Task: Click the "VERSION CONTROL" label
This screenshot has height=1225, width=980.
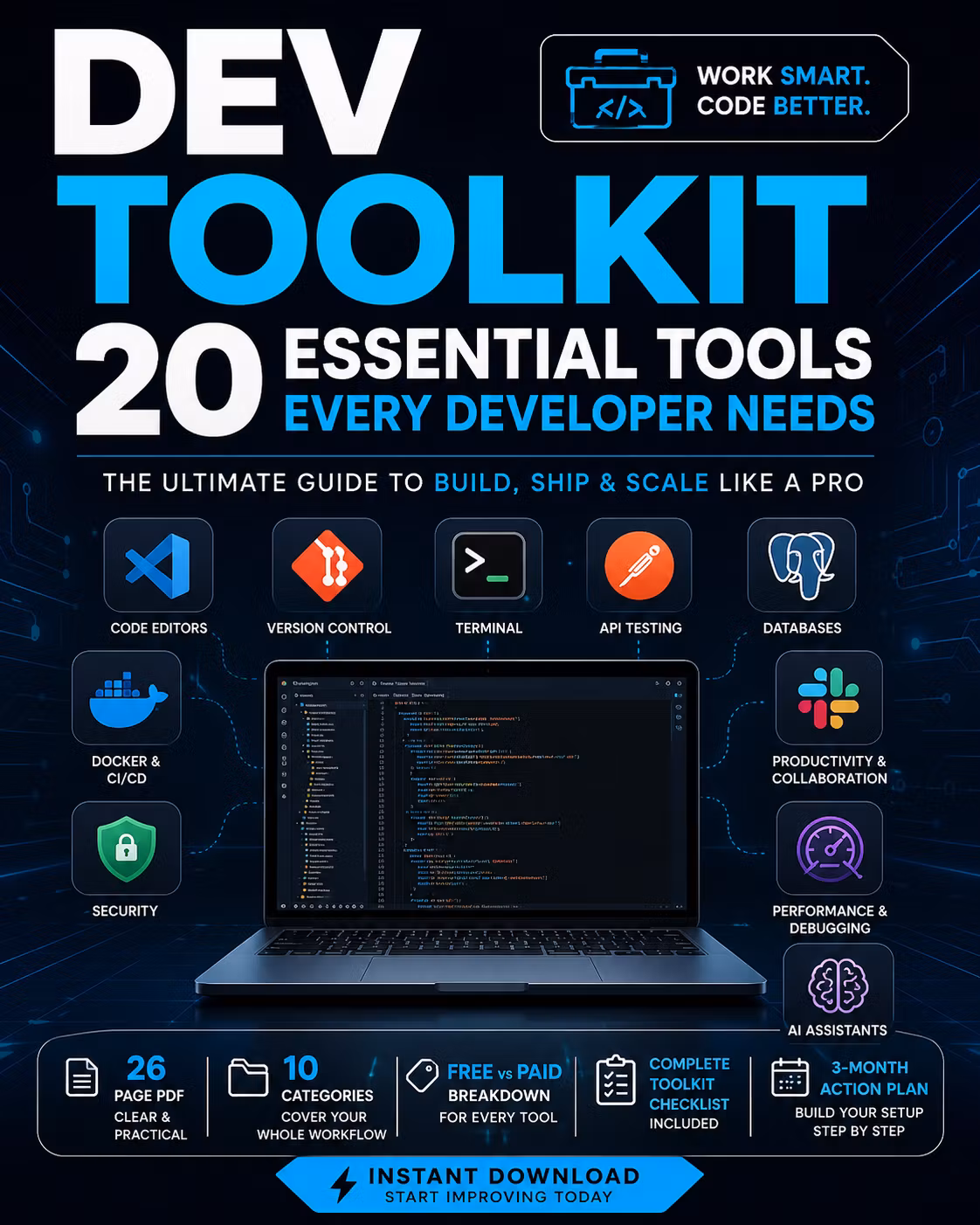Action: tap(329, 628)
